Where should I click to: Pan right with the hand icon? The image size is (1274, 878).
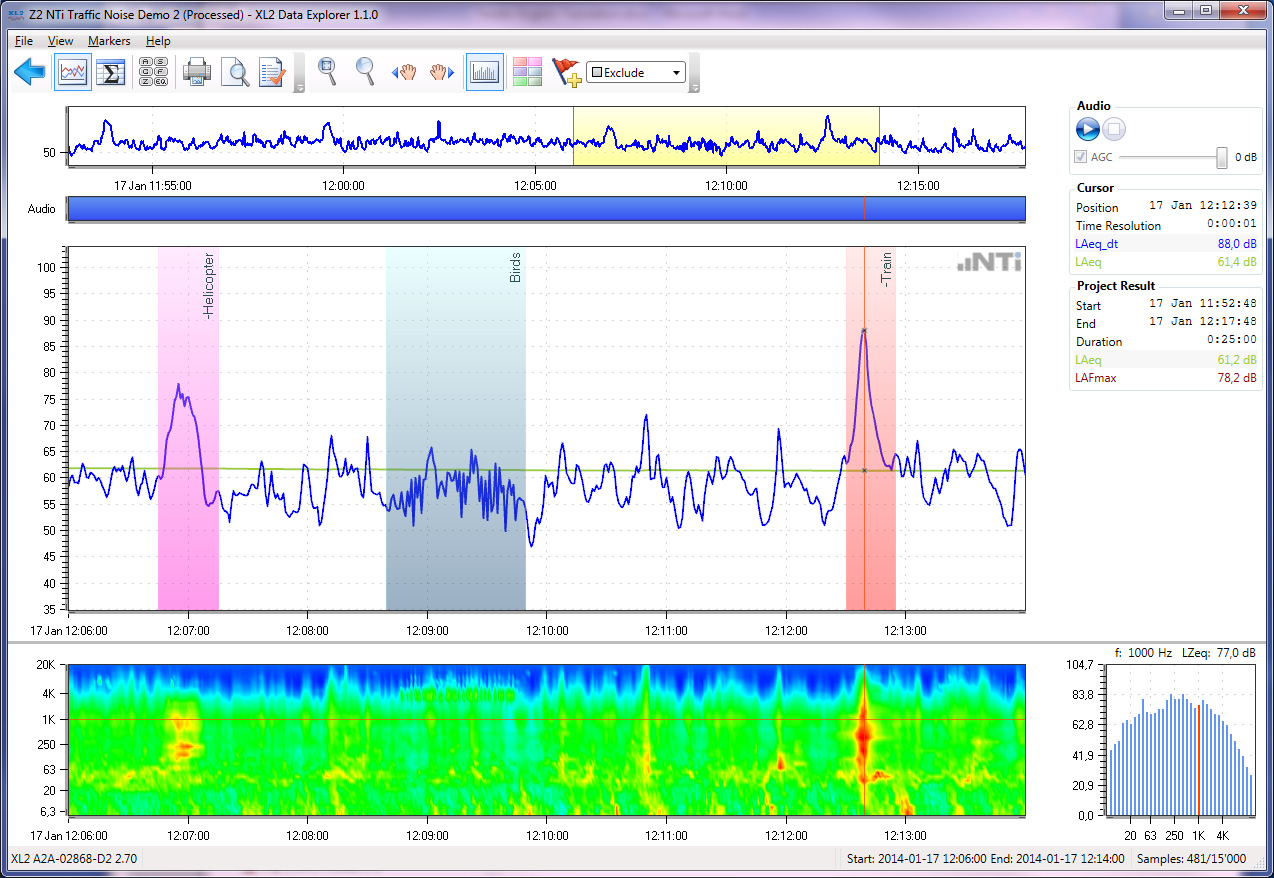(442, 72)
